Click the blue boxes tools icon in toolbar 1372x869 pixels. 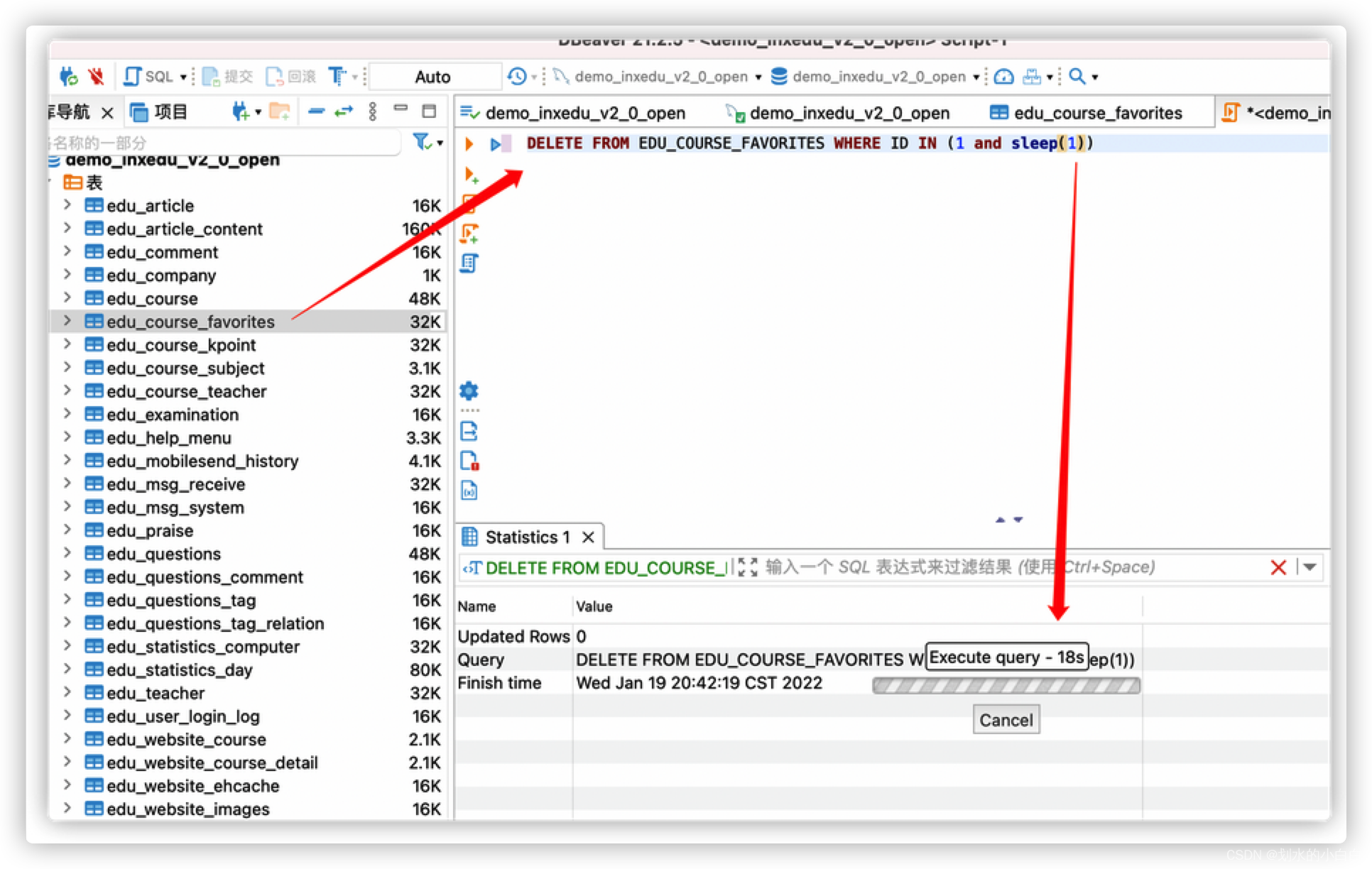[1032, 76]
